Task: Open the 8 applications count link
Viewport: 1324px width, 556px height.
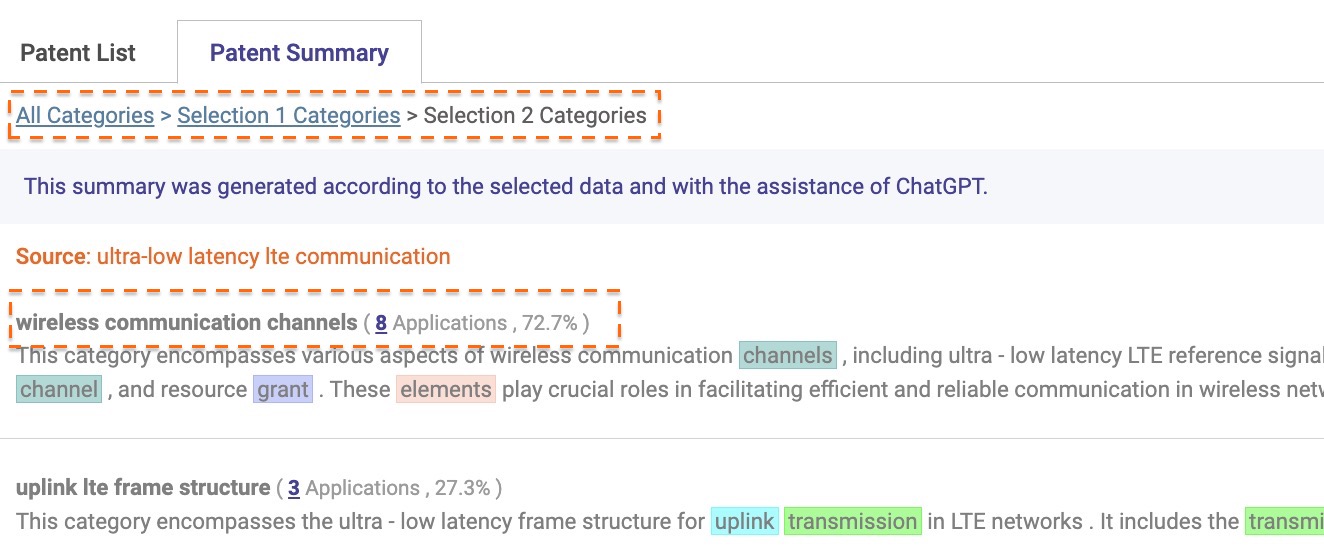Action: pos(381,323)
